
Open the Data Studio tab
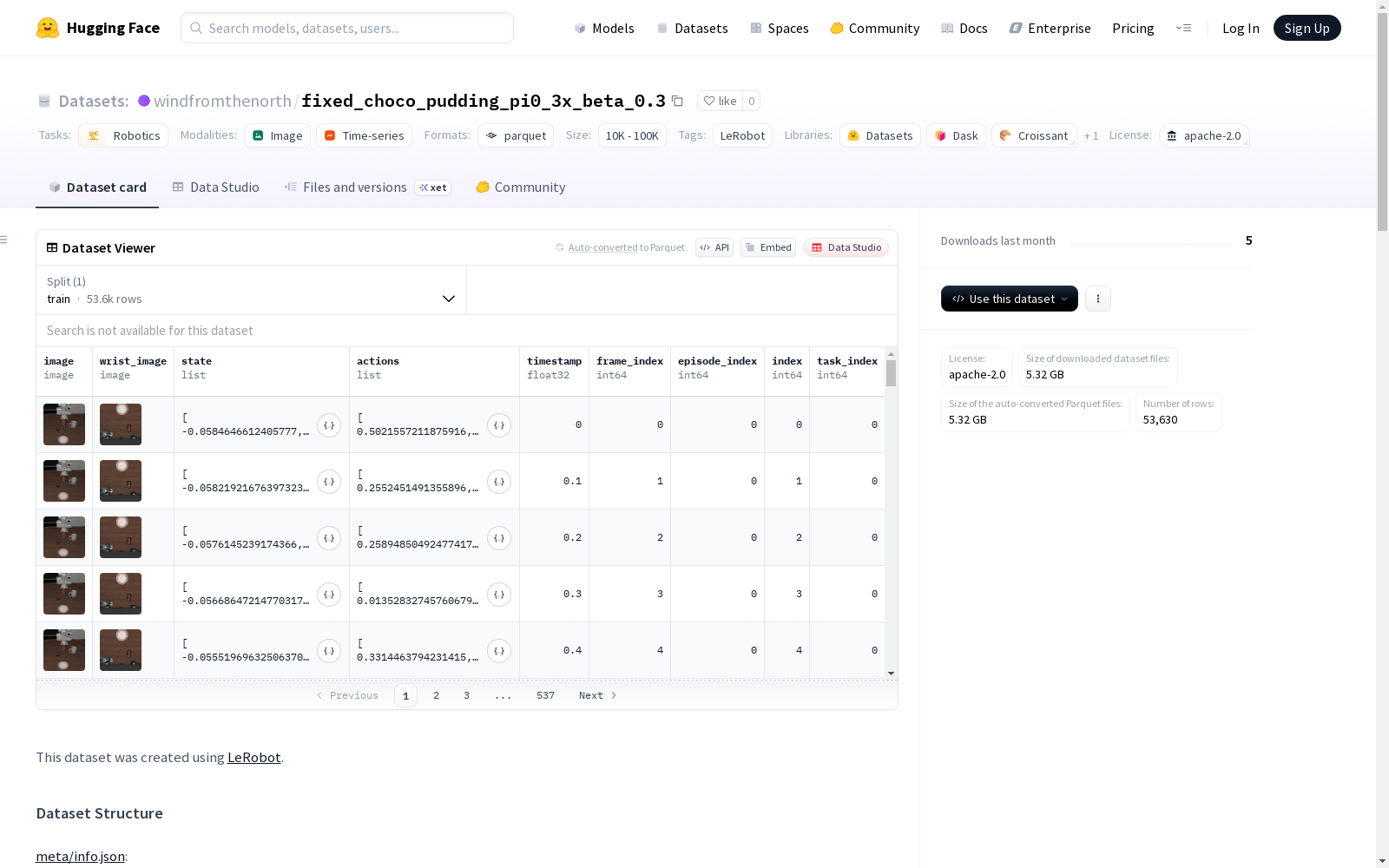click(x=216, y=187)
